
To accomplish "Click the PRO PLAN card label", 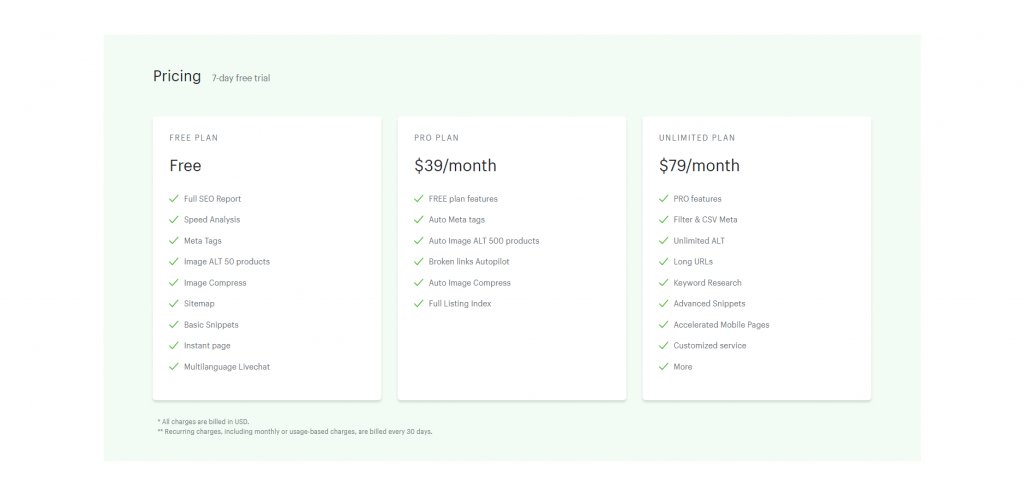I will (x=436, y=138).
